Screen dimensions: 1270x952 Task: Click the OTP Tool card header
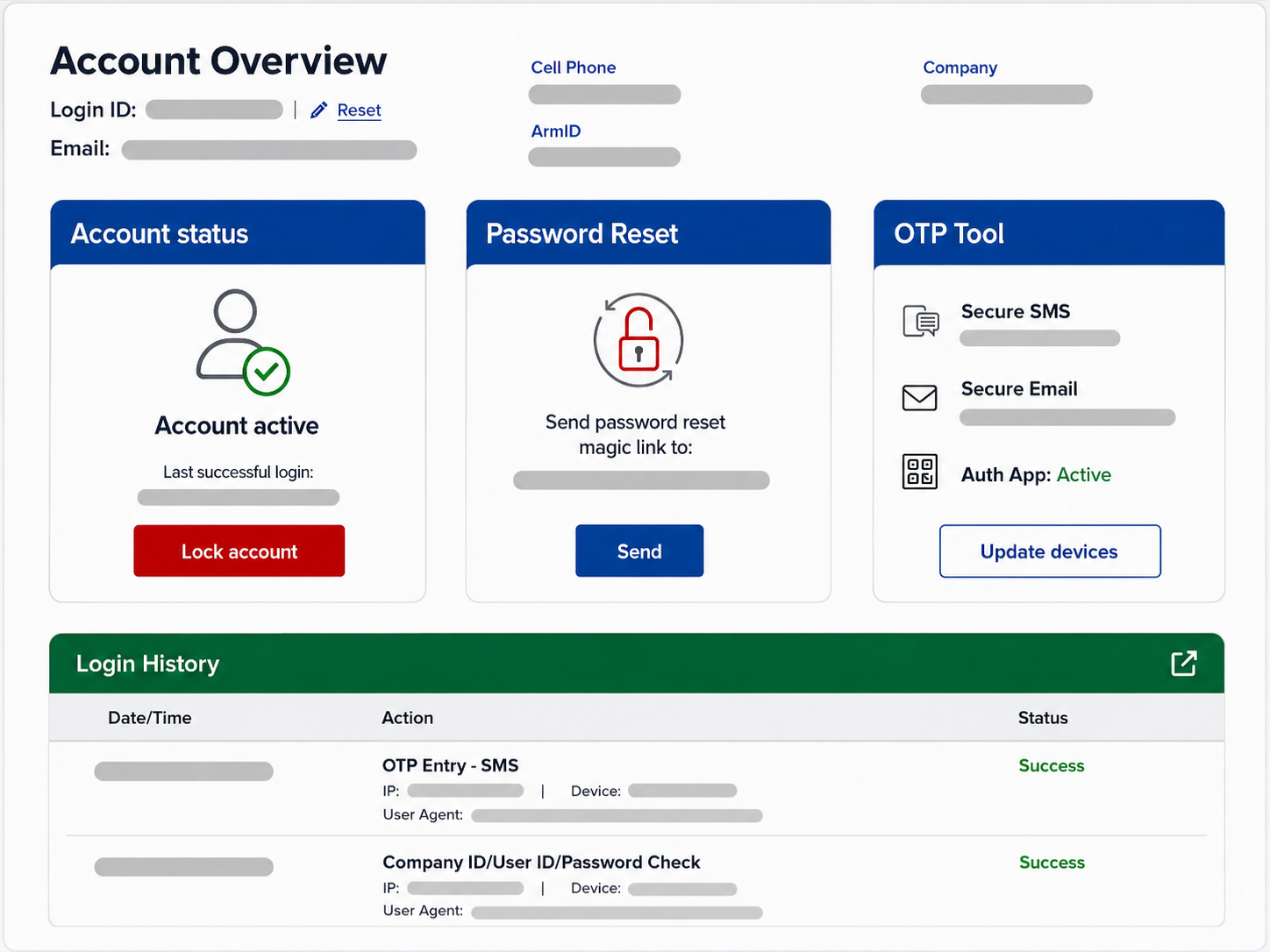click(1049, 233)
